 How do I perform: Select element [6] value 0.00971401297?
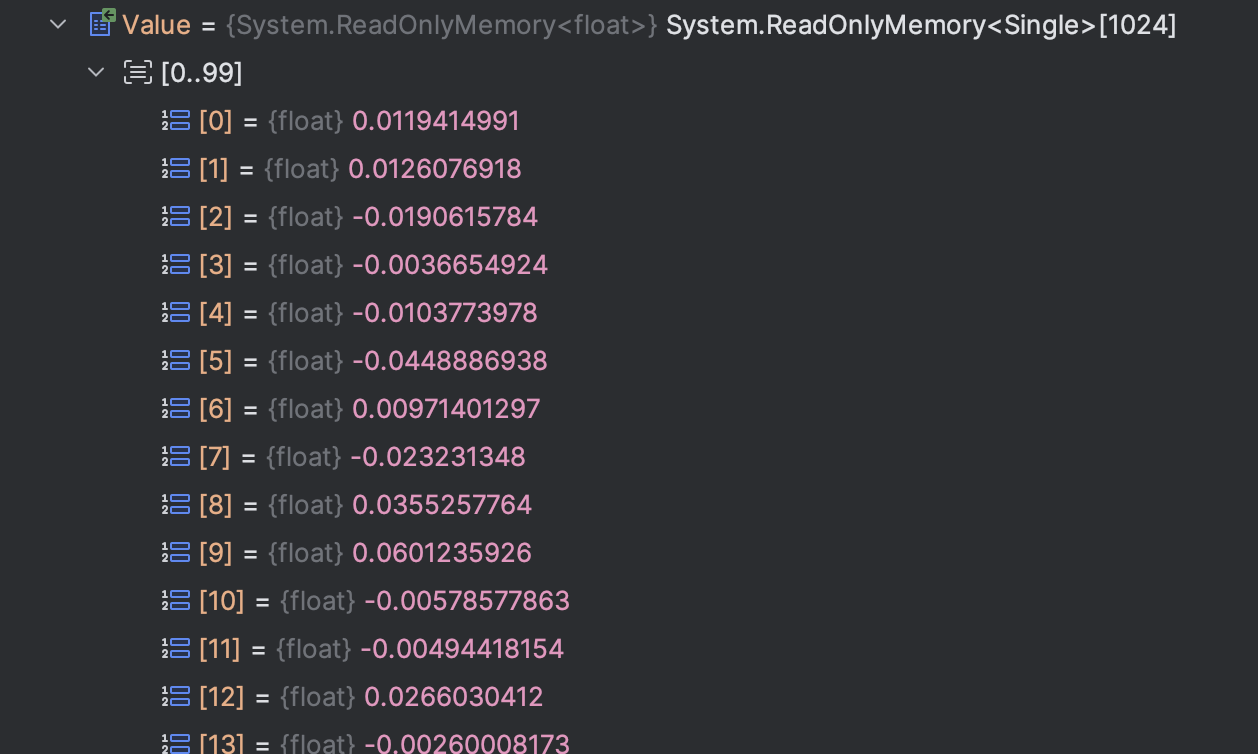(x=445, y=409)
